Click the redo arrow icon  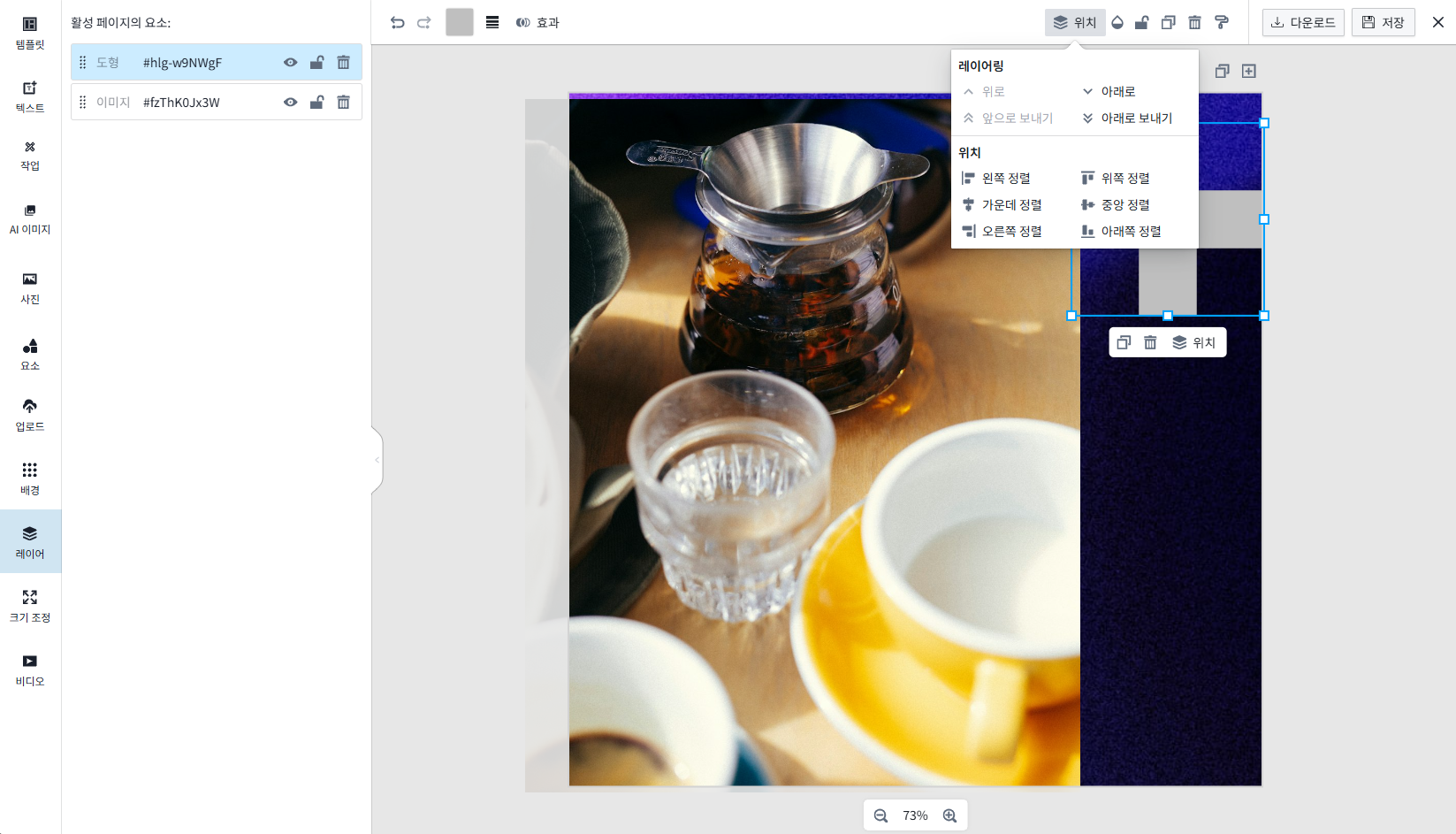[x=424, y=22]
